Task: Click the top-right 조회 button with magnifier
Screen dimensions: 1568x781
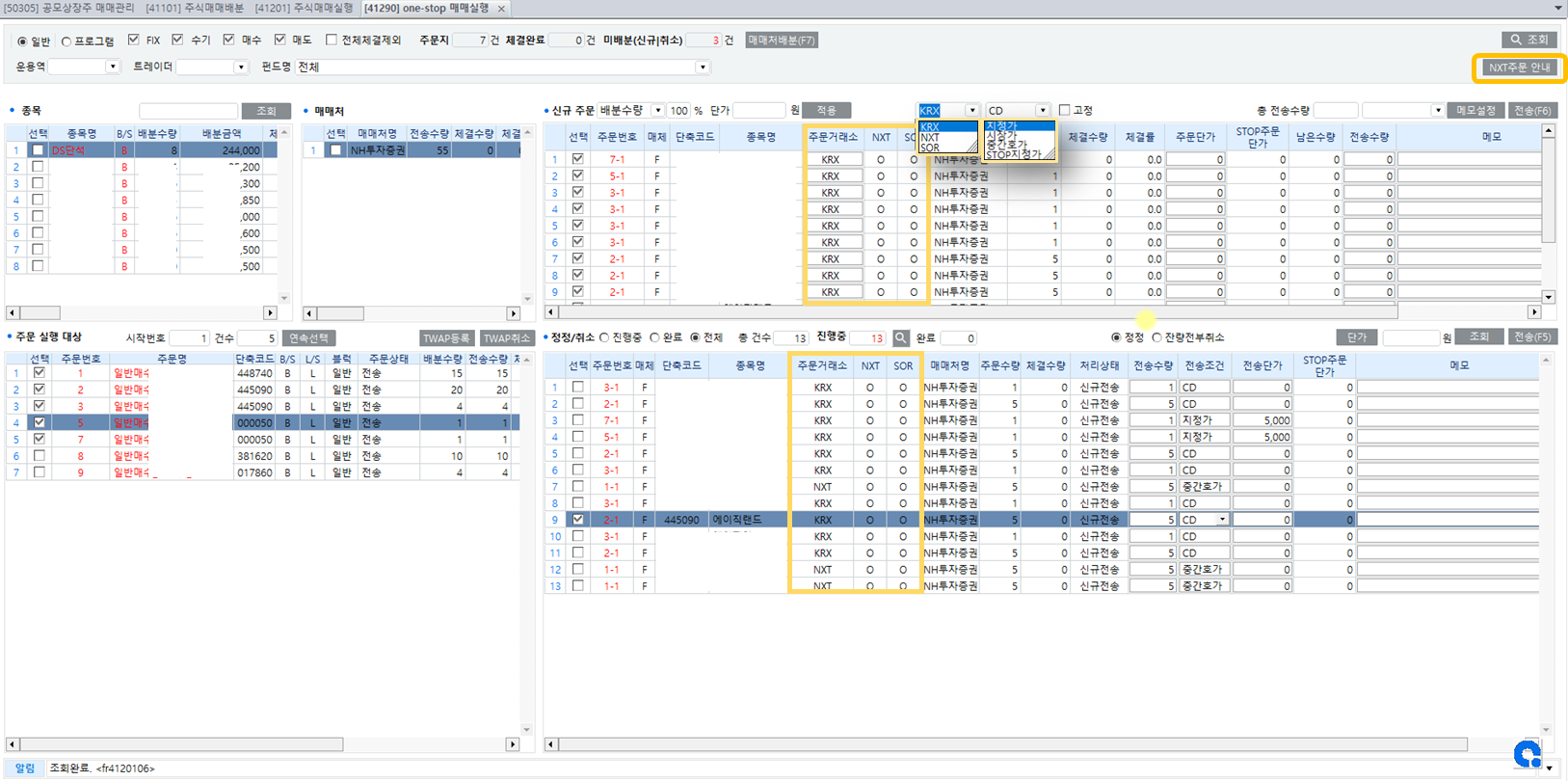Action: [1529, 40]
